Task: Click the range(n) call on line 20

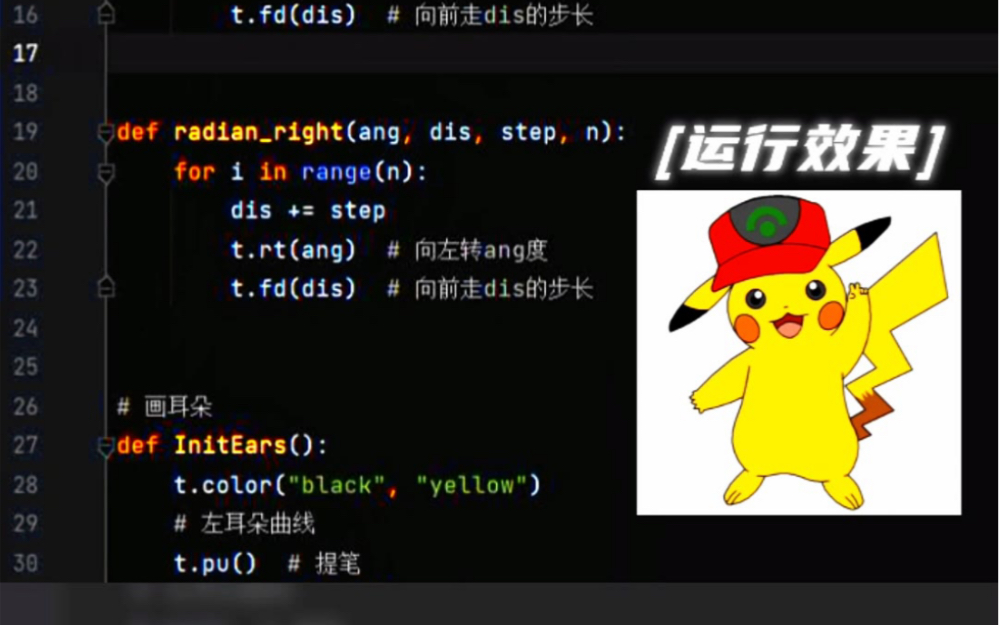Action: [357, 172]
